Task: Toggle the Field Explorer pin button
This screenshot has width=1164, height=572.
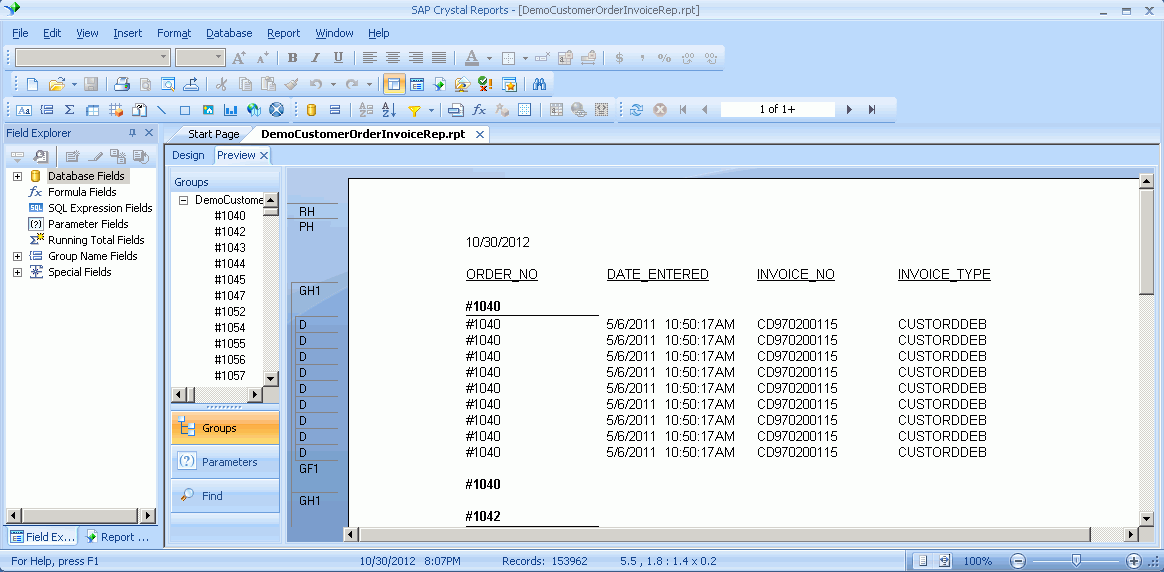Action: pos(132,133)
